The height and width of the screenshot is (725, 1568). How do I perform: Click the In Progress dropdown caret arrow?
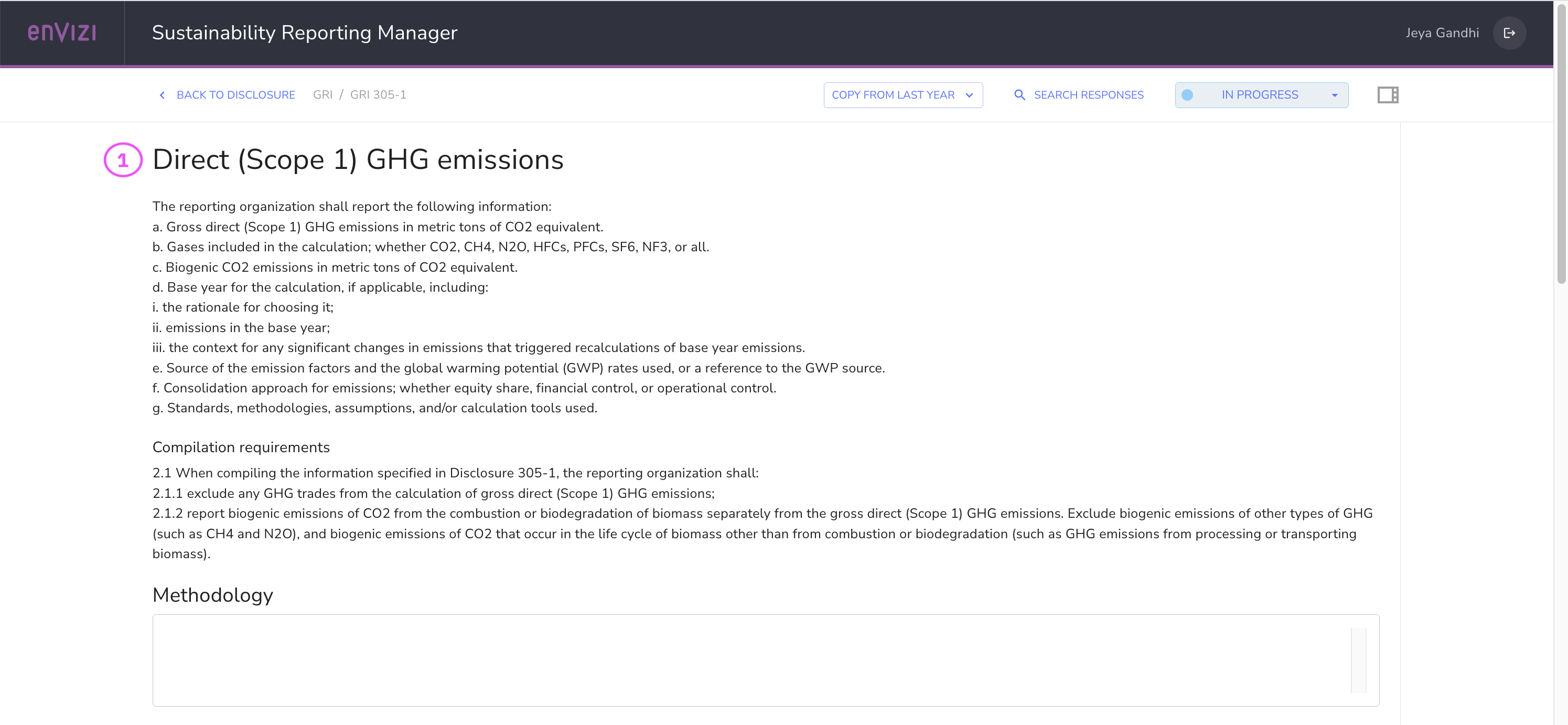point(1334,95)
